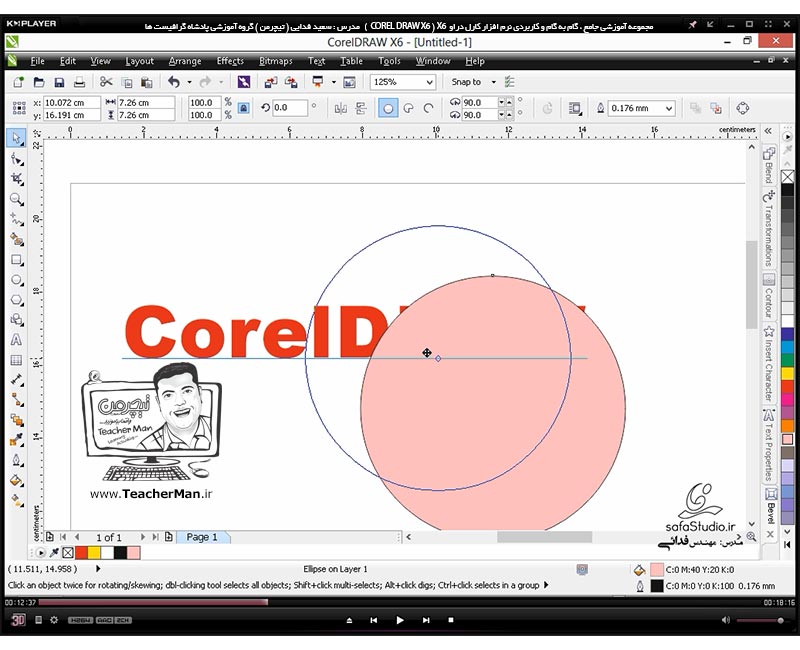
Task: Click the Import icon in standard toolbar
Action: point(270,82)
